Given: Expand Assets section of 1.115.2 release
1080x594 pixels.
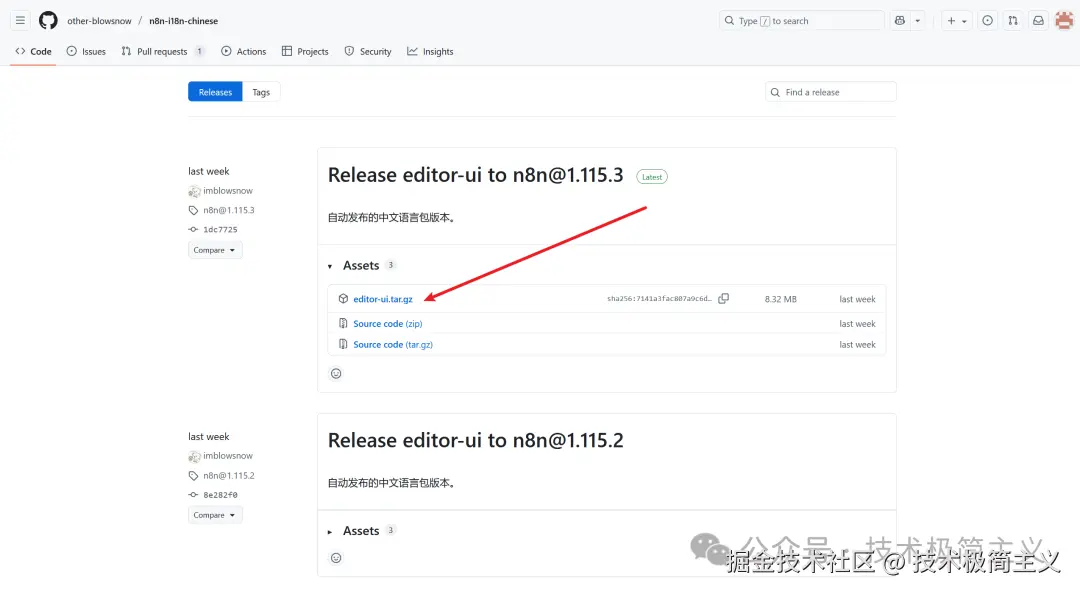Looking at the screenshot, I should (x=361, y=531).
